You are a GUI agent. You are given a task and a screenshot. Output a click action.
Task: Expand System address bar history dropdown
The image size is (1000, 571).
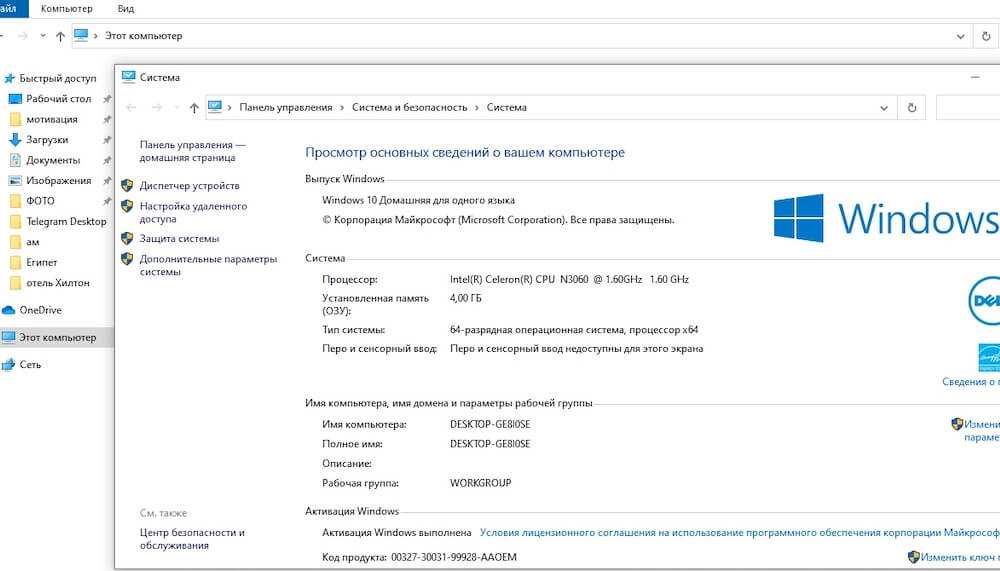coord(883,108)
